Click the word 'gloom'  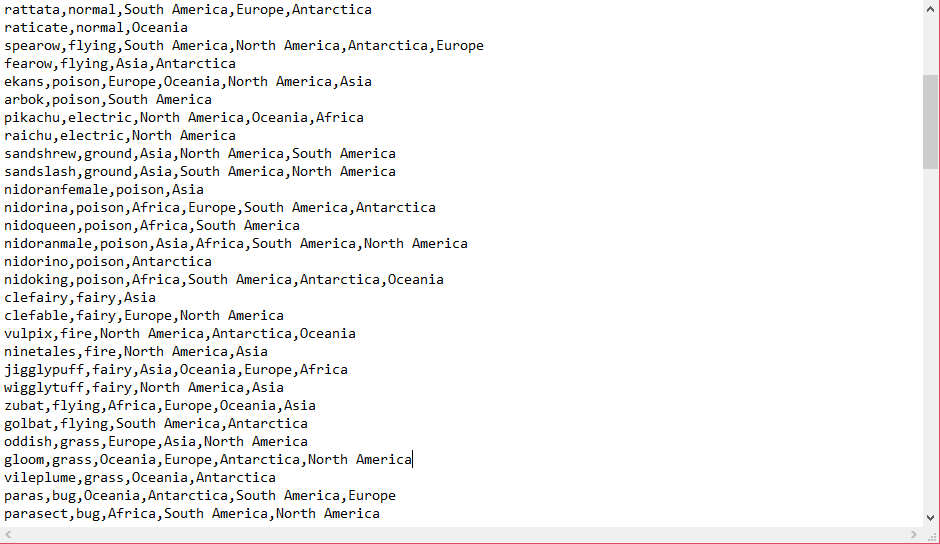24,459
